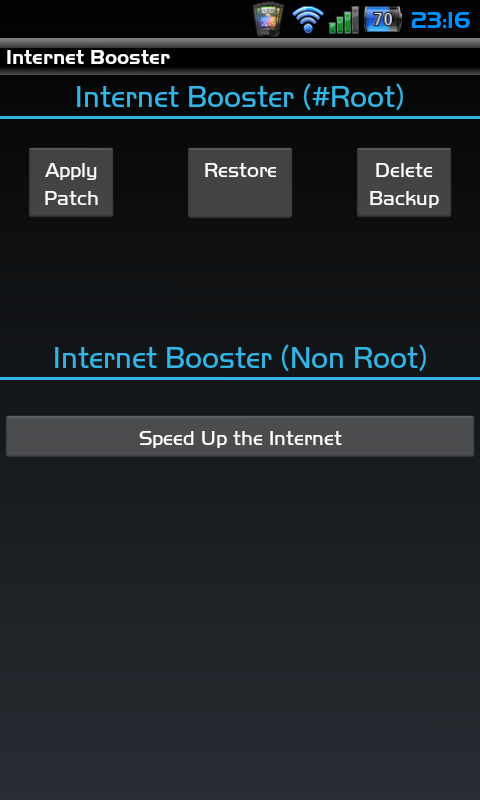This screenshot has width=480, height=800.
Task: Tap Speed Up the Internet button
Action: (x=240, y=436)
